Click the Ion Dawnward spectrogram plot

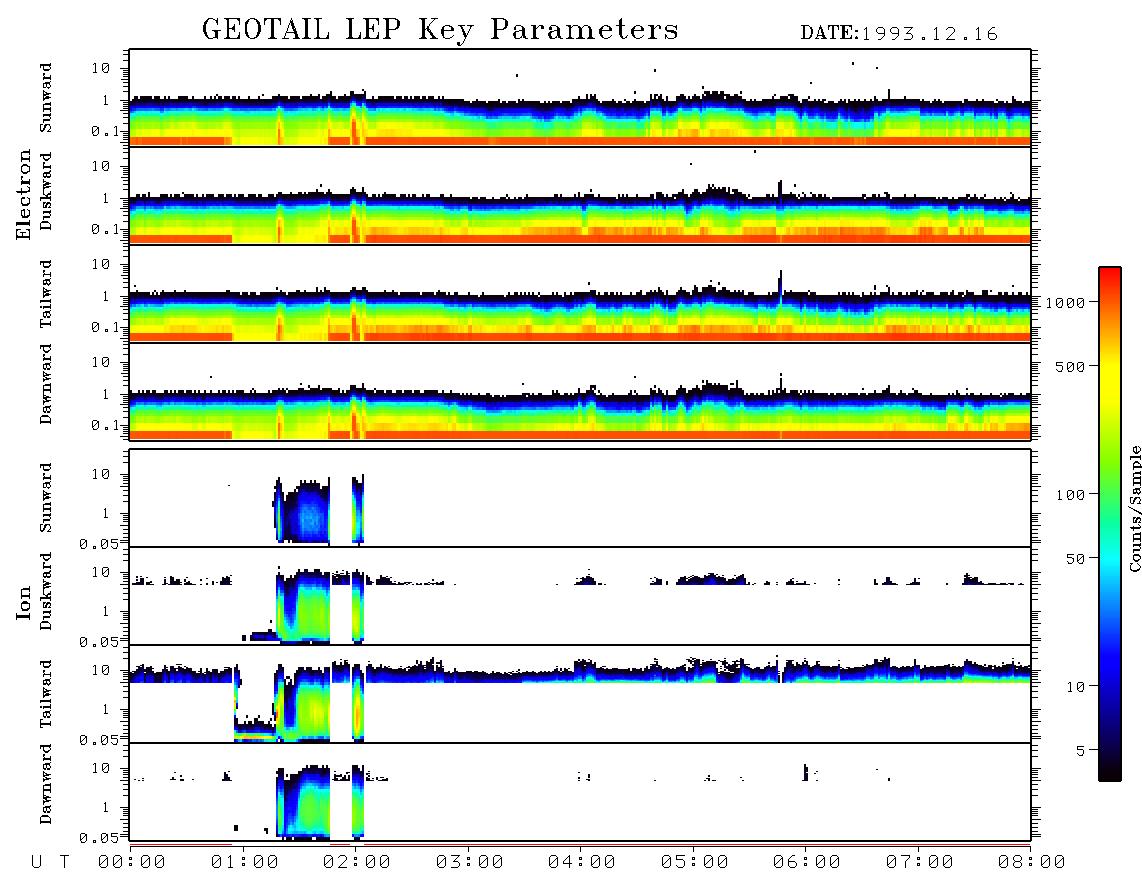[x=580, y=792]
